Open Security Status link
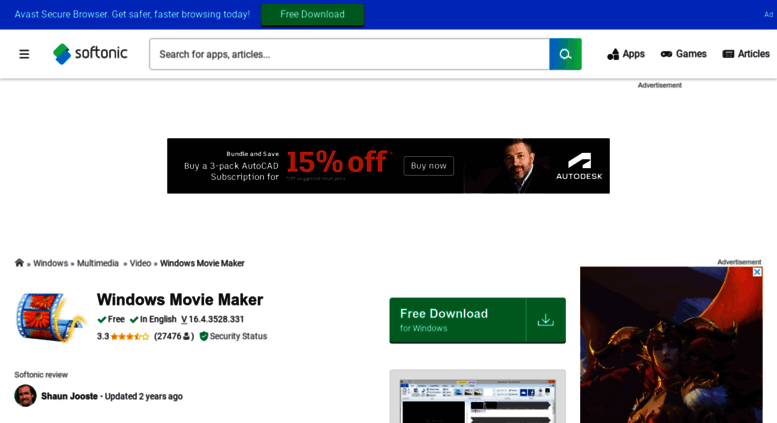The height and width of the screenshot is (423, 777). tap(238, 336)
